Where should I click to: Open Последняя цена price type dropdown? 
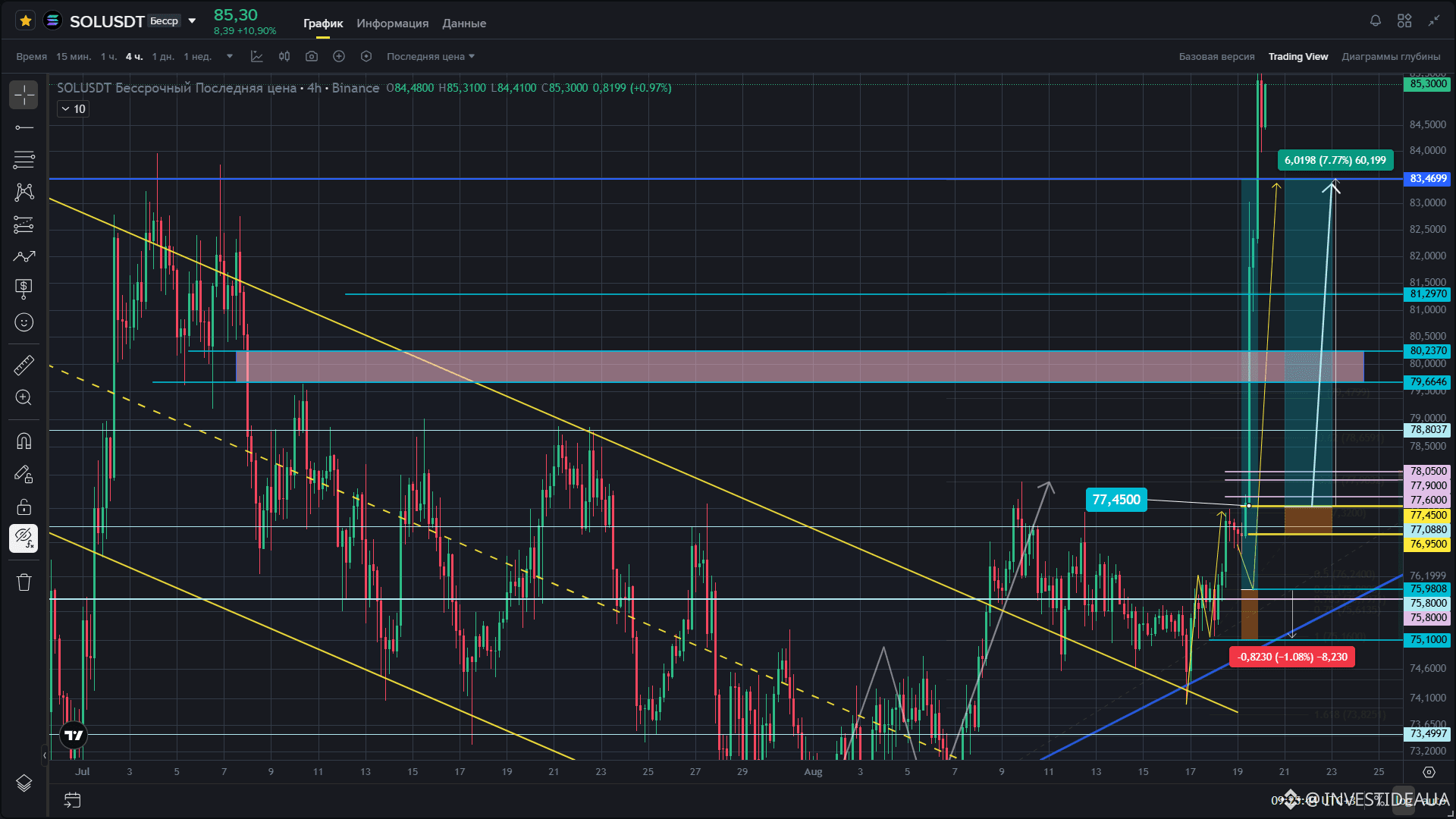coord(431,57)
